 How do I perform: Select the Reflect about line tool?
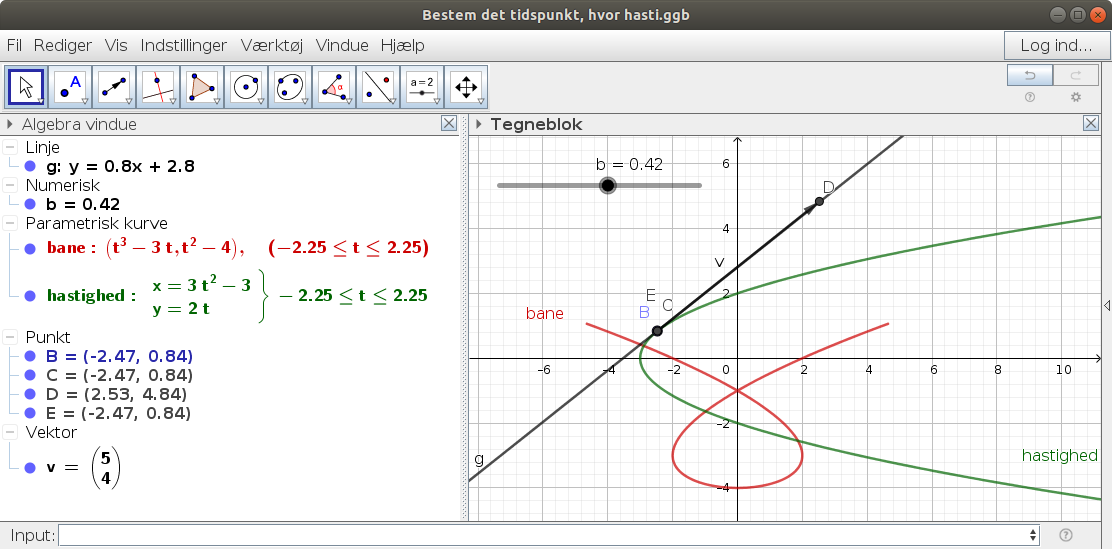(x=378, y=87)
